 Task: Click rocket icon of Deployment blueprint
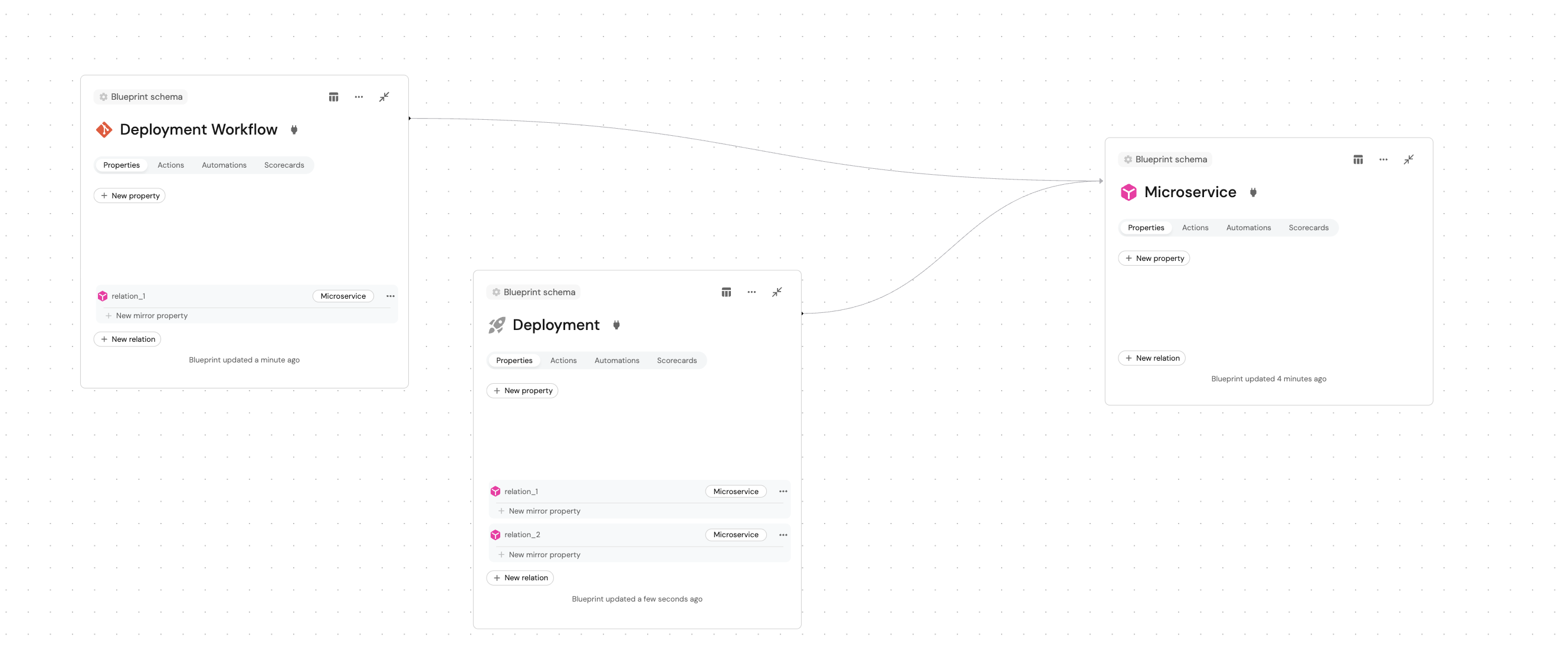pos(497,325)
